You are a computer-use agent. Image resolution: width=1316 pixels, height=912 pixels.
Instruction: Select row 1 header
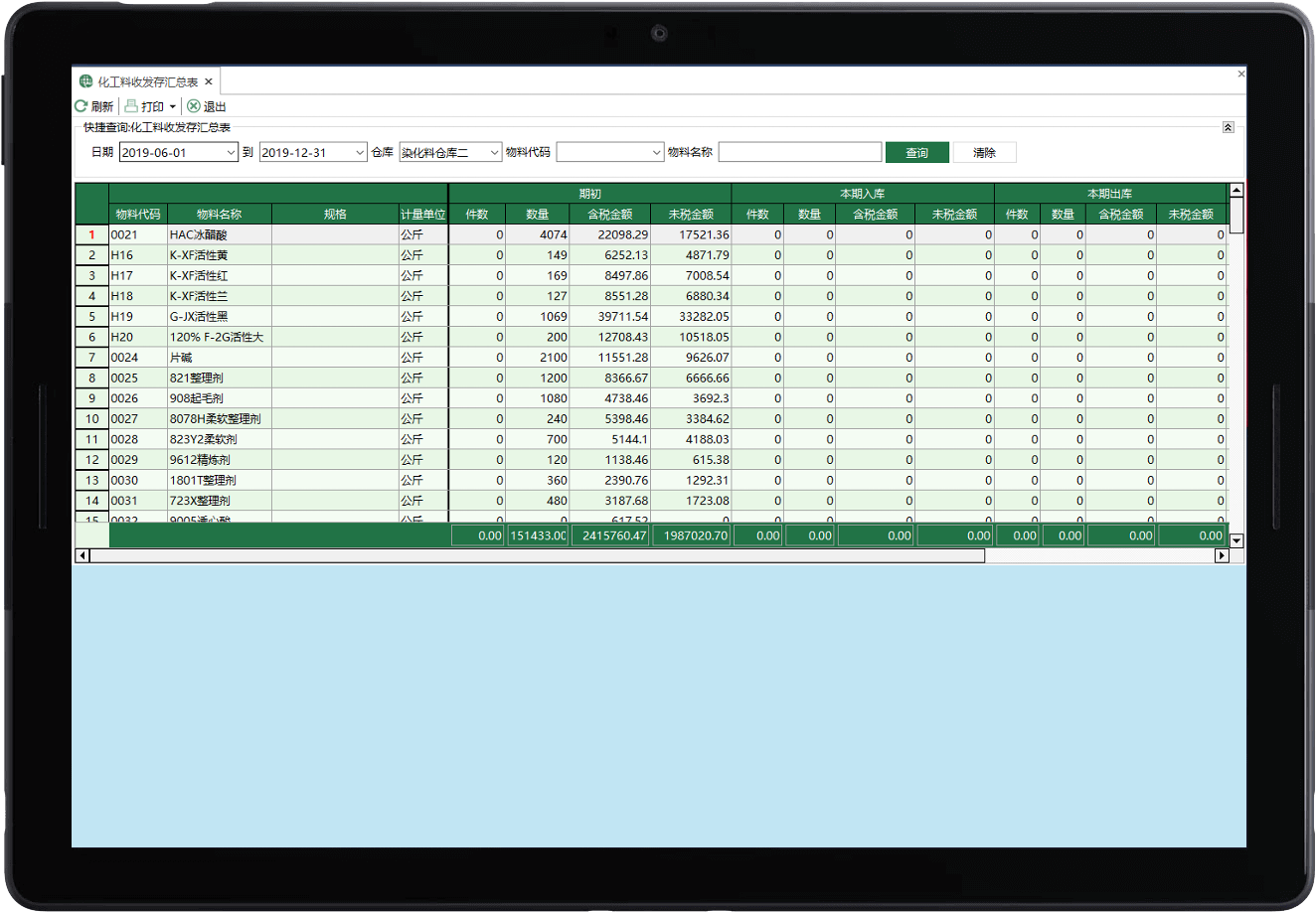(92, 235)
